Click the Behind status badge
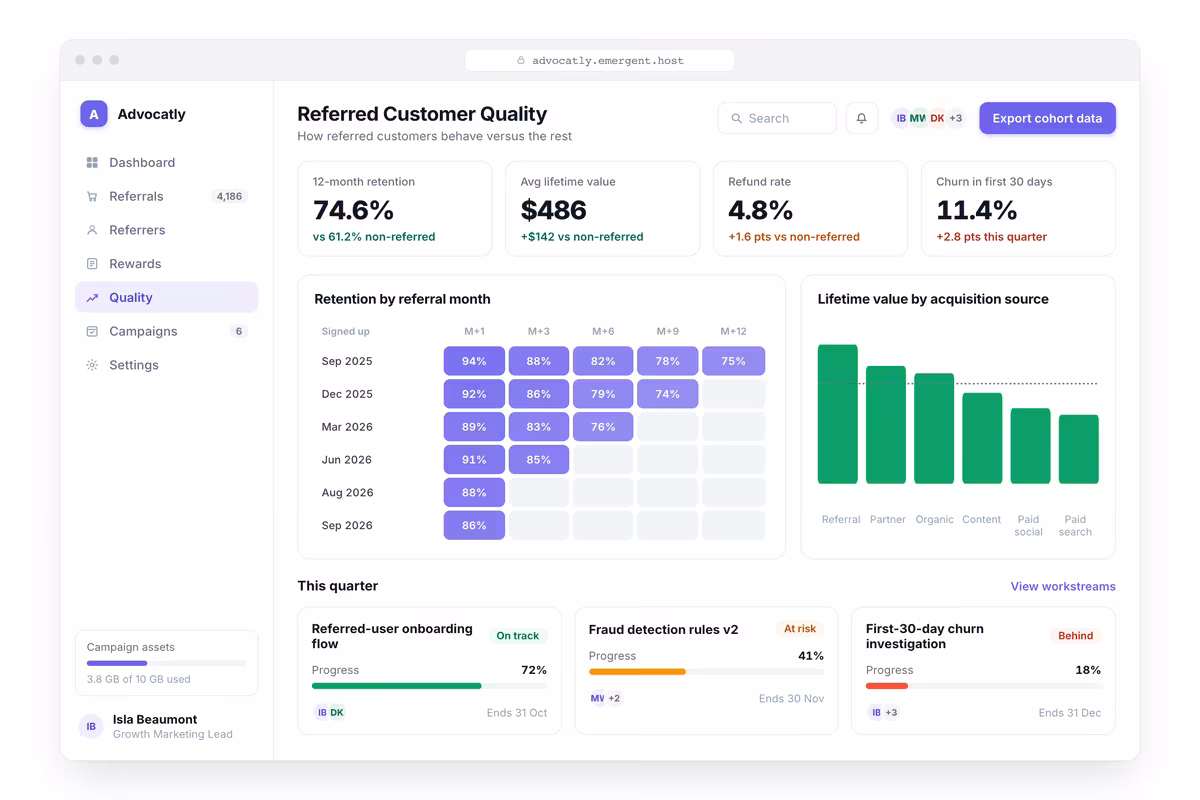This screenshot has width=1200, height=800. click(1076, 636)
